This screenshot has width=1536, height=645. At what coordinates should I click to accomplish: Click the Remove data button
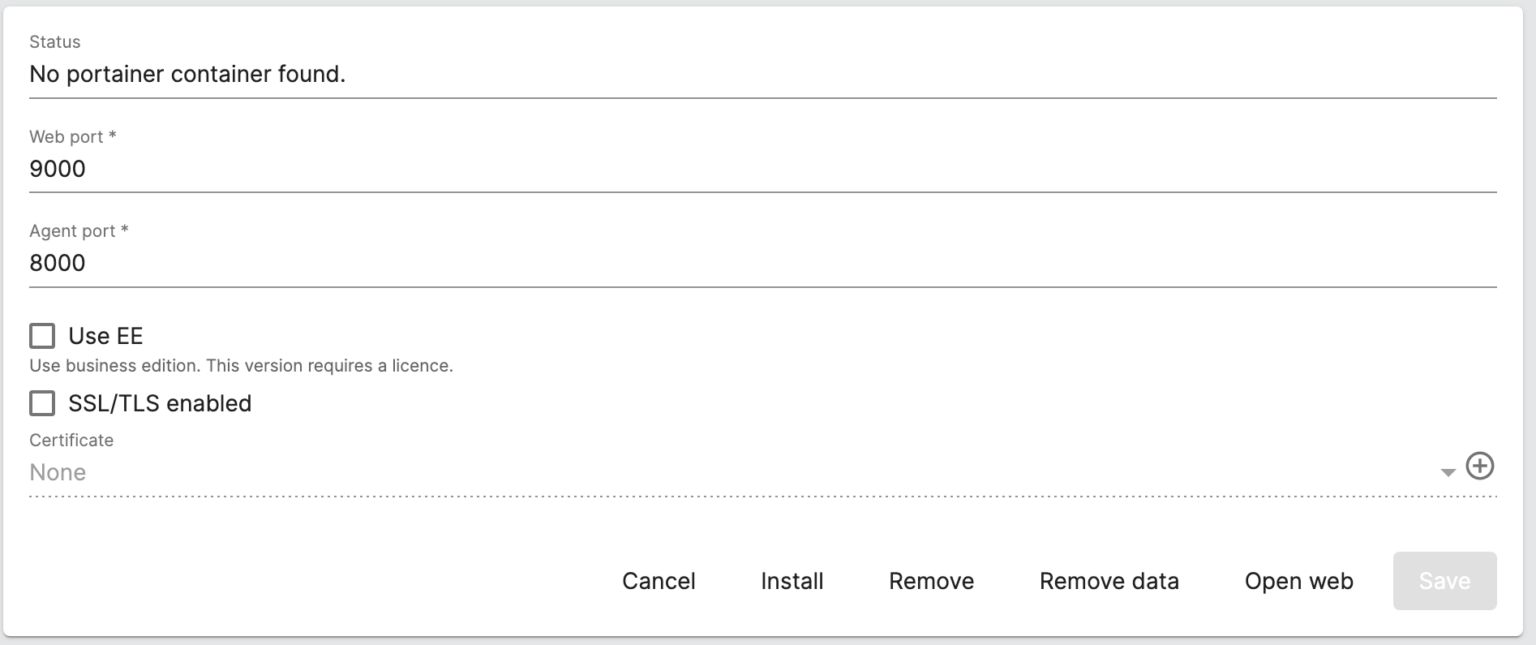(1109, 581)
